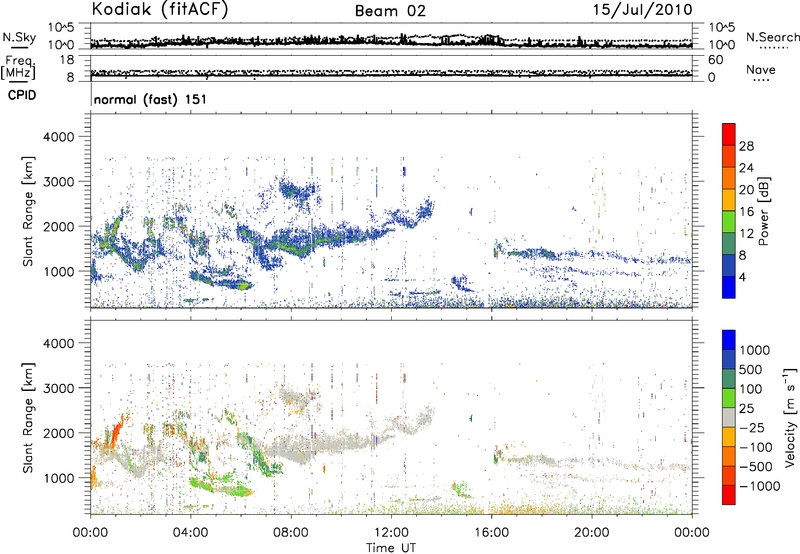Click the velocity colorbar red bottom segment
This screenshot has height=554, width=800.
[x=729, y=495]
